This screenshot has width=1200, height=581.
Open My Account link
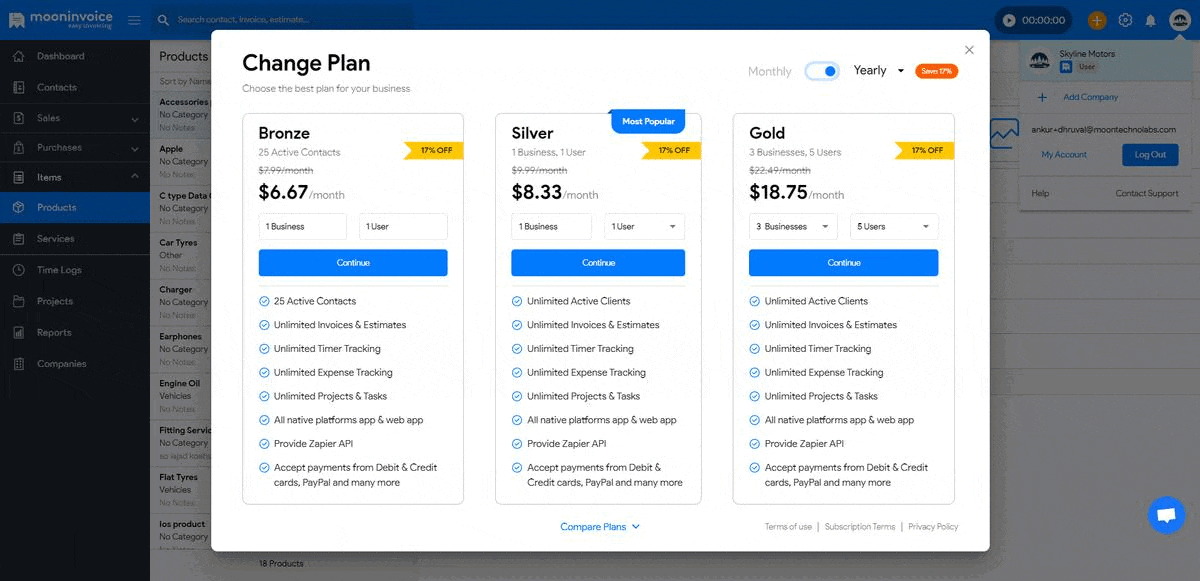click(1064, 155)
